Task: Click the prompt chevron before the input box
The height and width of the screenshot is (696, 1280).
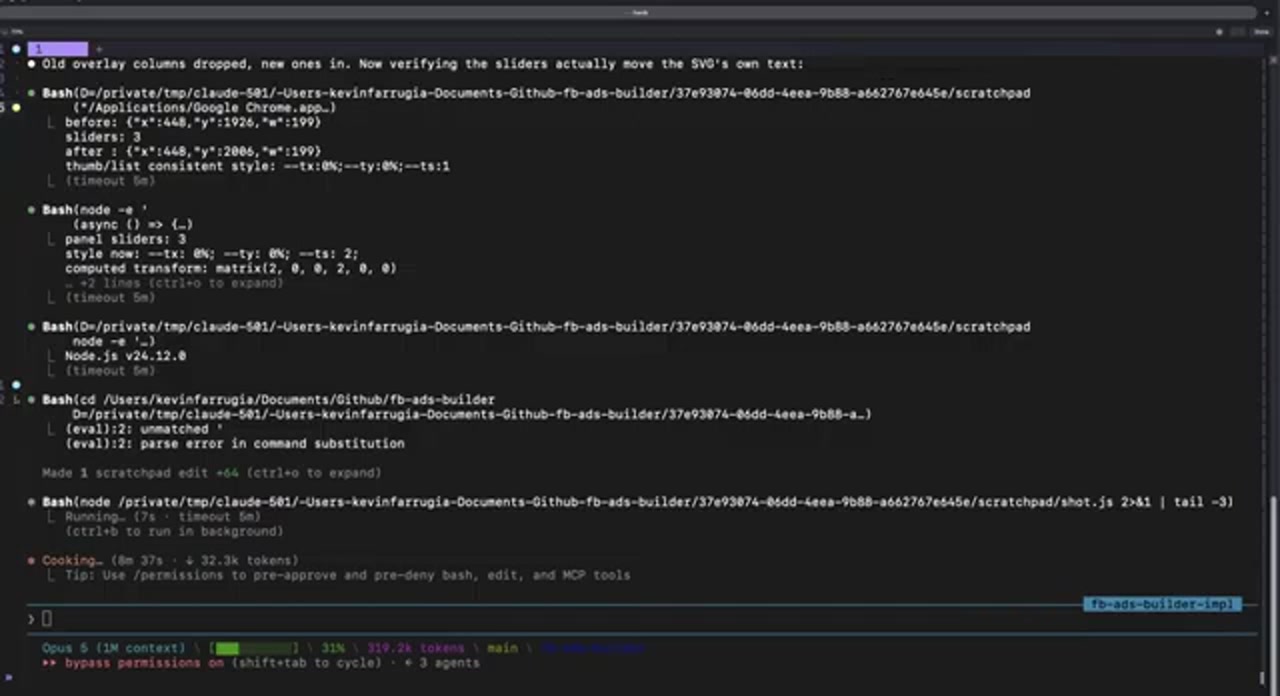Action: [32, 618]
